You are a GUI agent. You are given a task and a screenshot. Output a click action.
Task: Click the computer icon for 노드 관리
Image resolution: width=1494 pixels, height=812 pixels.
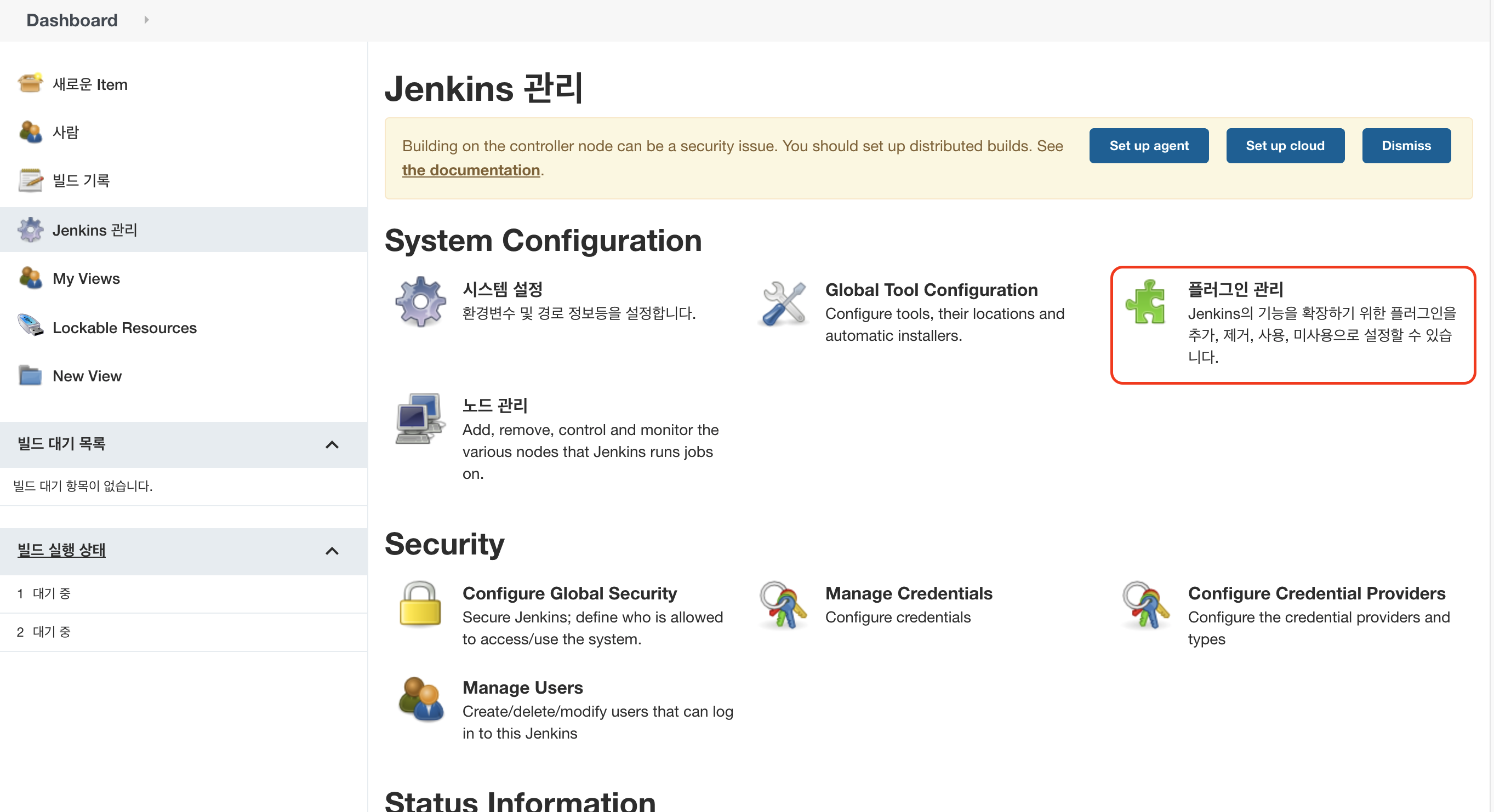tap(420, 419)
